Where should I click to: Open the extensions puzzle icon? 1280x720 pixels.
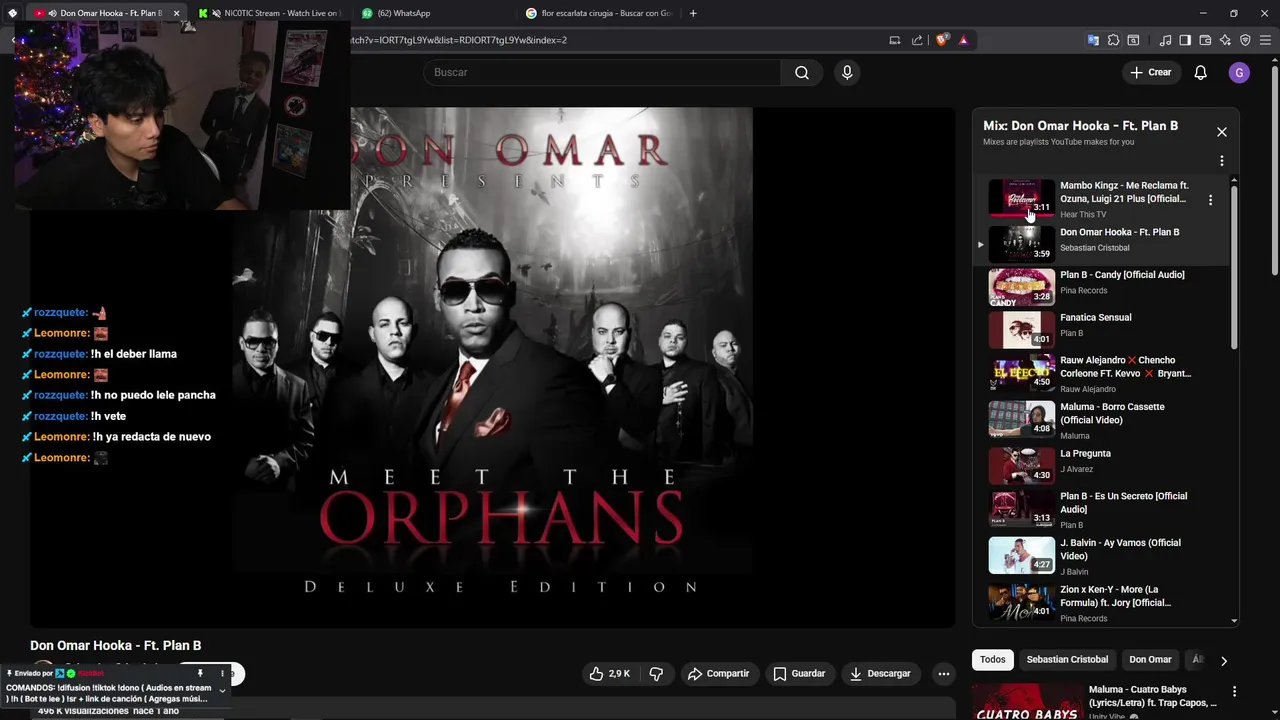pos(1113,40)
